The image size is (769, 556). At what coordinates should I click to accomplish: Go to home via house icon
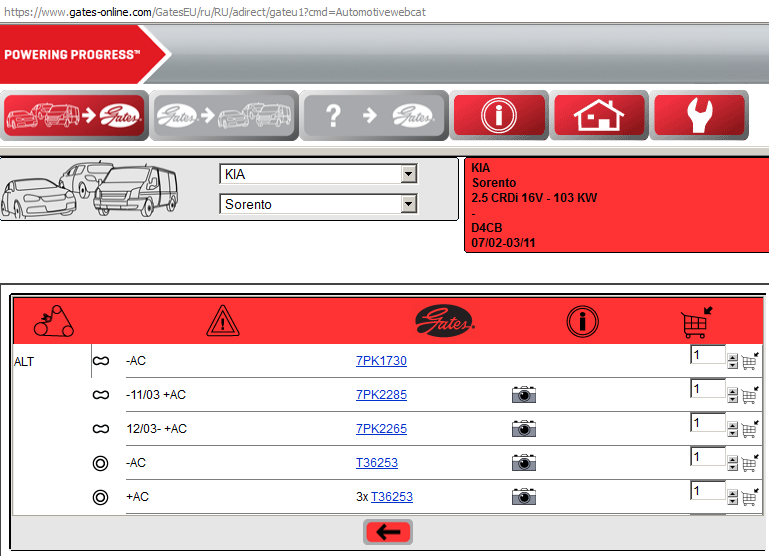pos(598,115)
